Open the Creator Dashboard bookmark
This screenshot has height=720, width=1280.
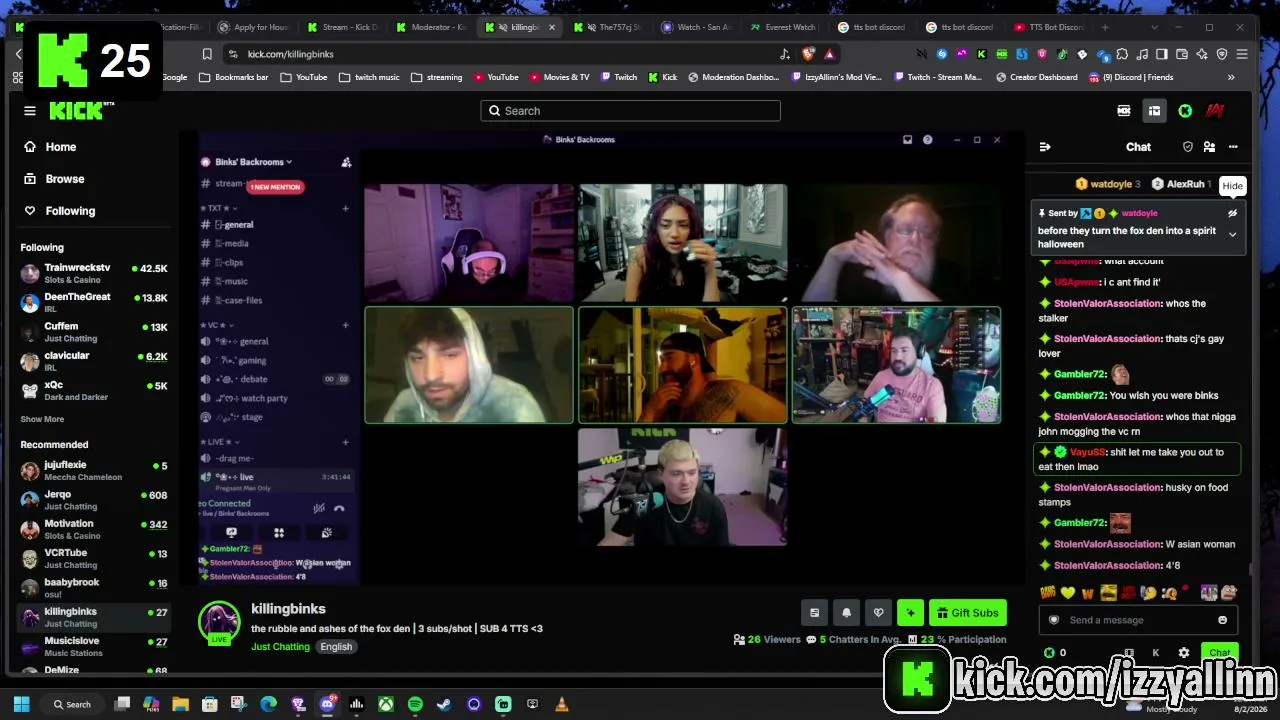click(x=1035, y=77)
